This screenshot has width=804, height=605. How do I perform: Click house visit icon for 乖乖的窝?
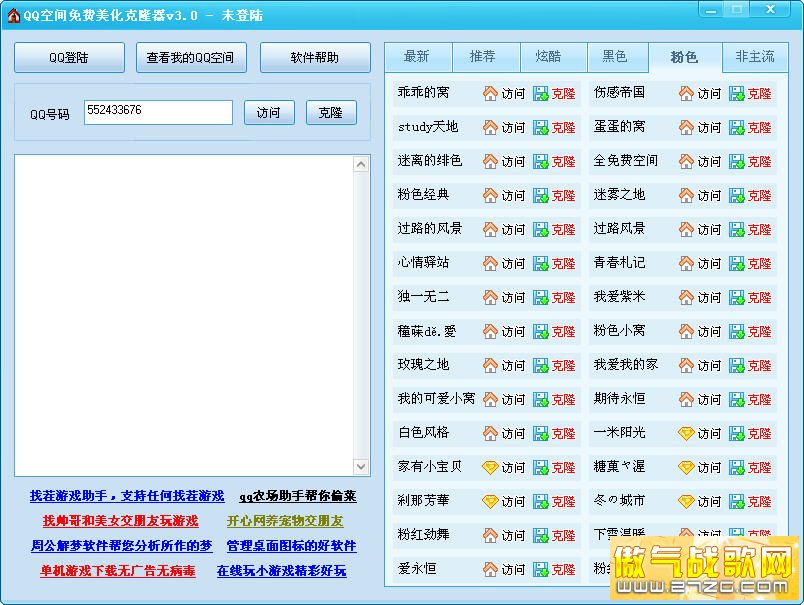click(x=490, y=93)
